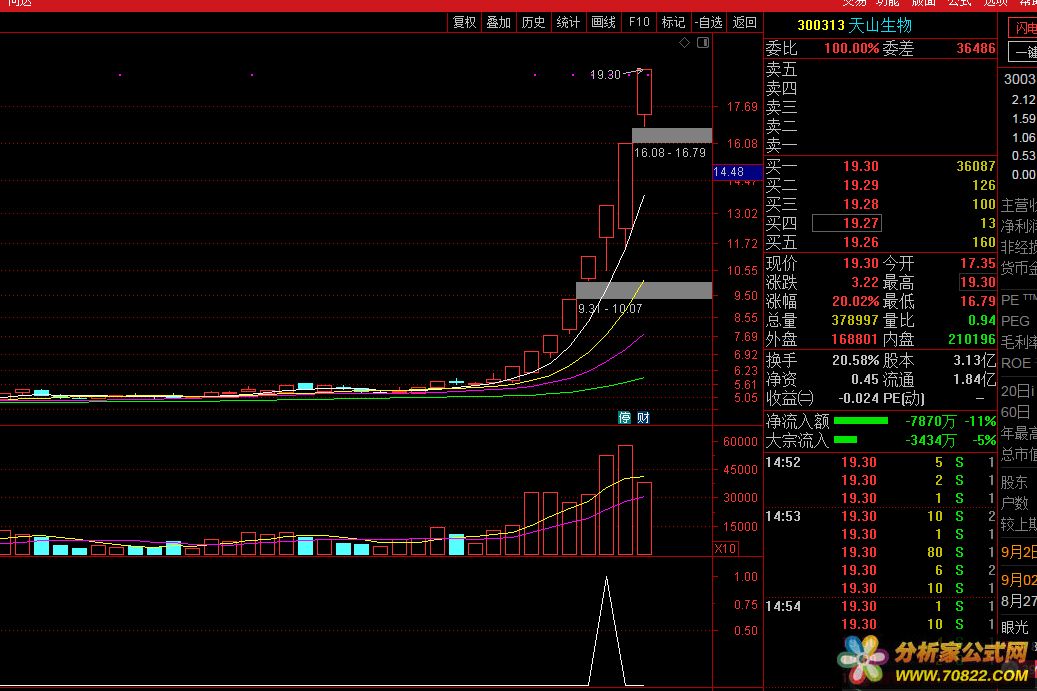Click 标记 in the chart toolbar
The height and width of the screenshot is (691, 1037).
coord(673,22)
